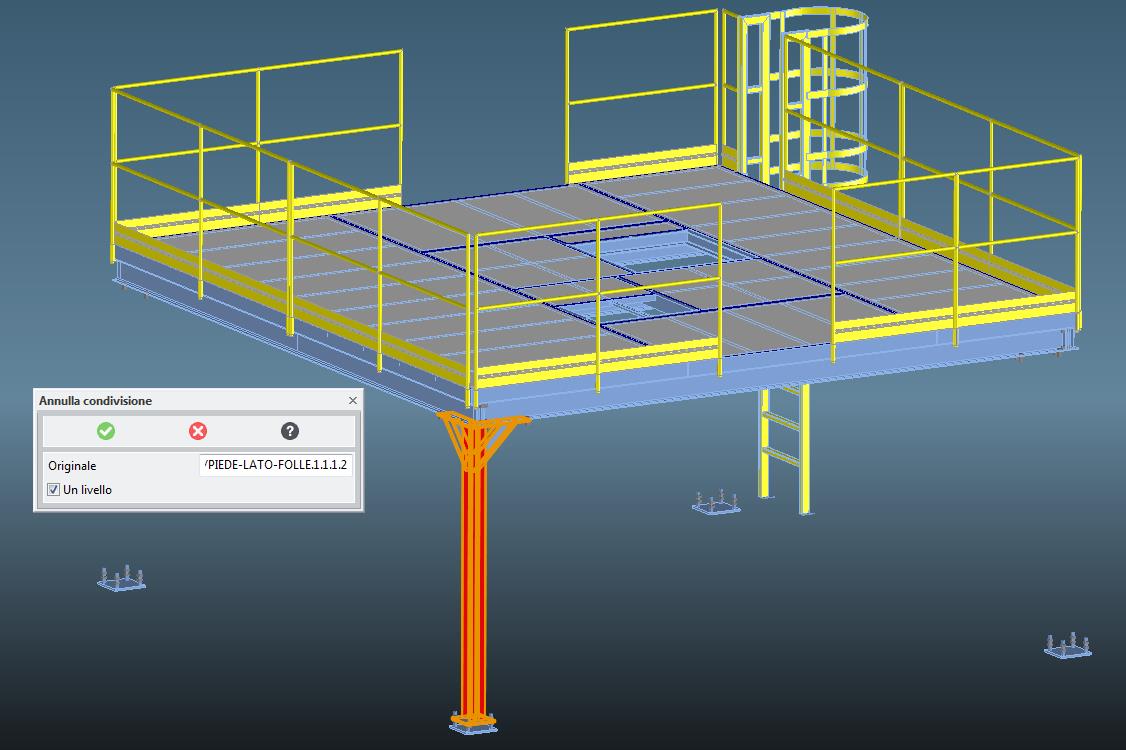Click the Originale label text
1126x750 pixels.
point(72,466)
